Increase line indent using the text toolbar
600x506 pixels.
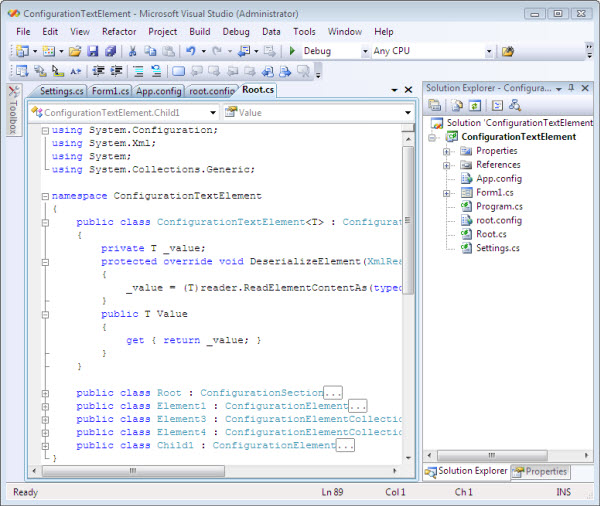coord(116,71)
